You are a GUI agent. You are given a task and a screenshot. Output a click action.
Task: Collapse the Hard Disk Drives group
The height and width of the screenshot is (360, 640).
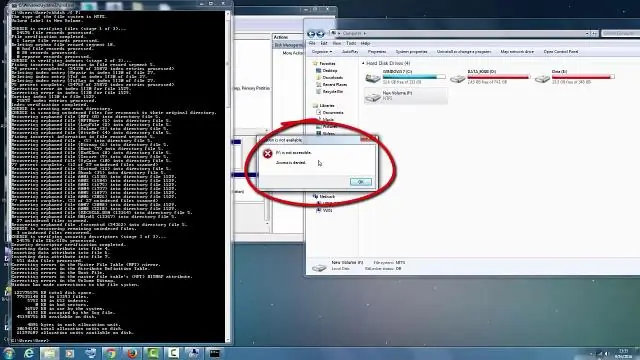click(x=363, y=63)
